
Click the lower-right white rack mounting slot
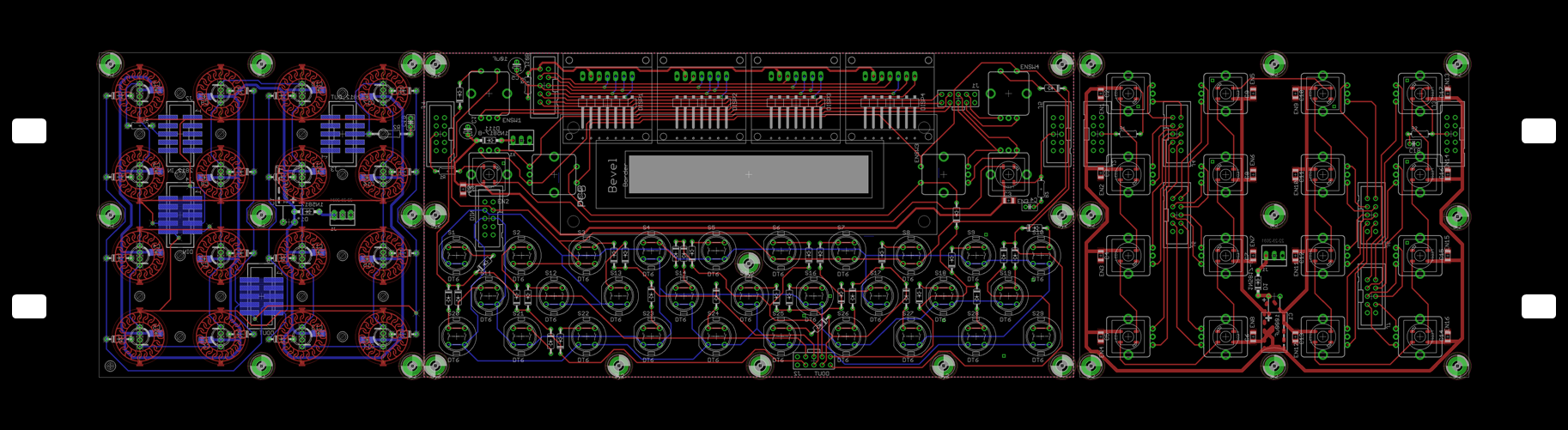pos(1538,306)
